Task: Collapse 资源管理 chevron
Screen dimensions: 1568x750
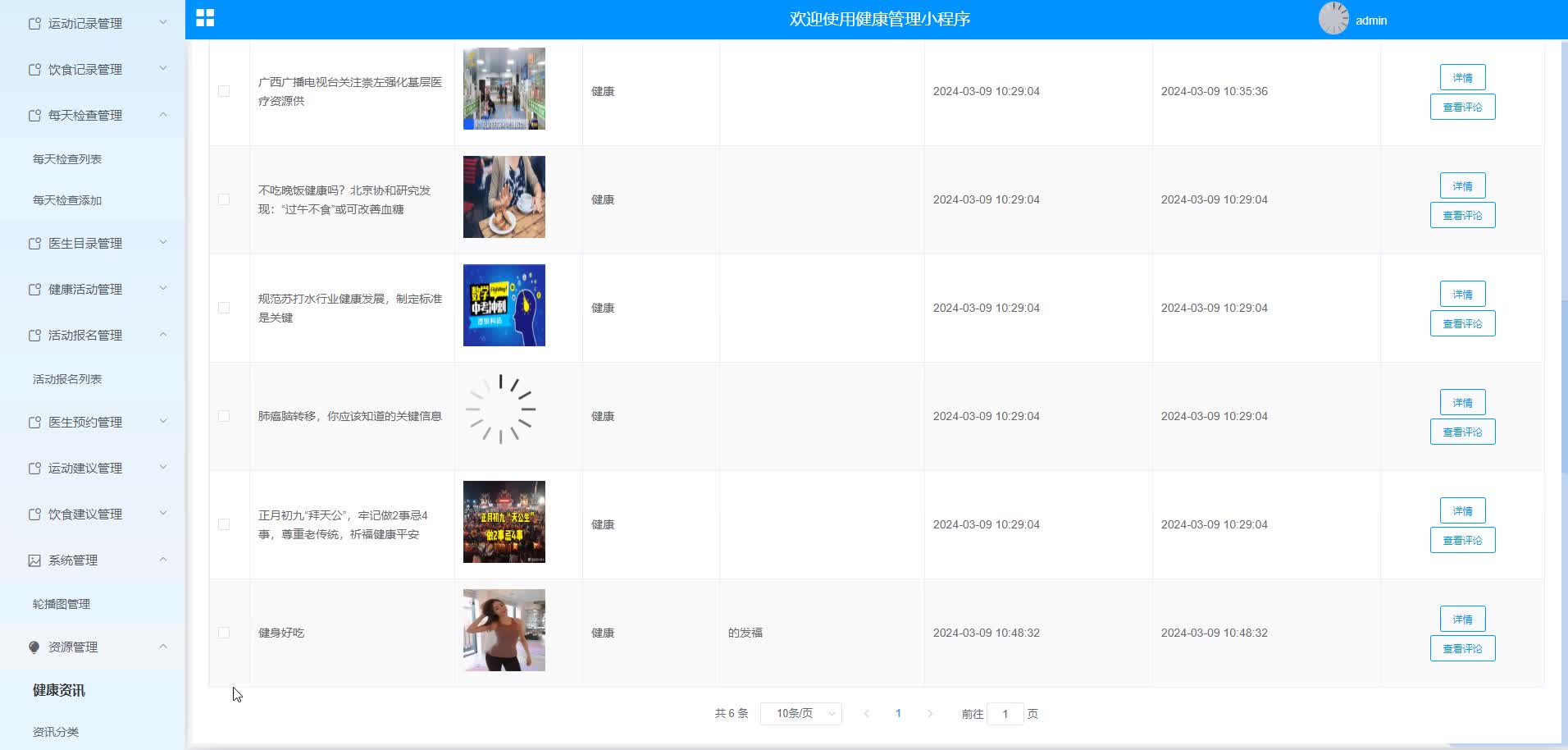Action: click(x=162, y=646)
